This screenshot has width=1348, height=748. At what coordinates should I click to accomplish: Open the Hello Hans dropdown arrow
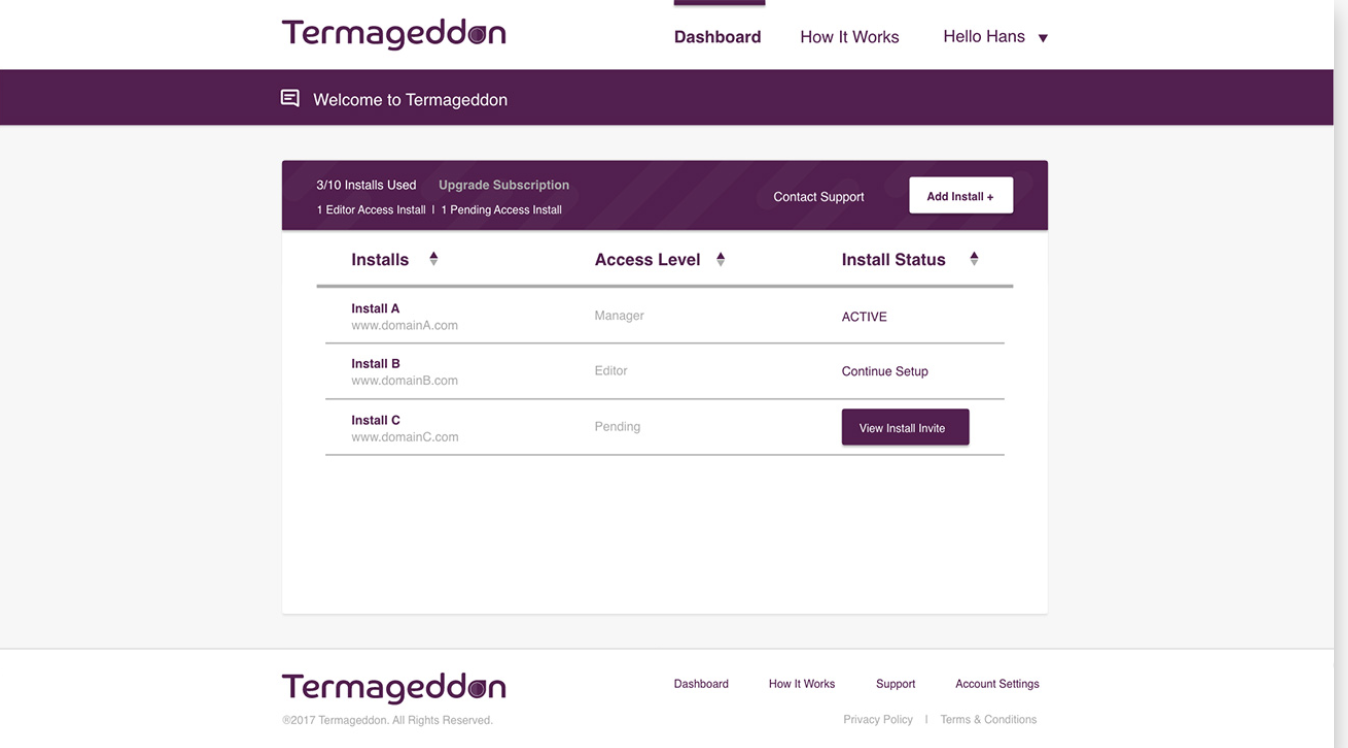1043,38
